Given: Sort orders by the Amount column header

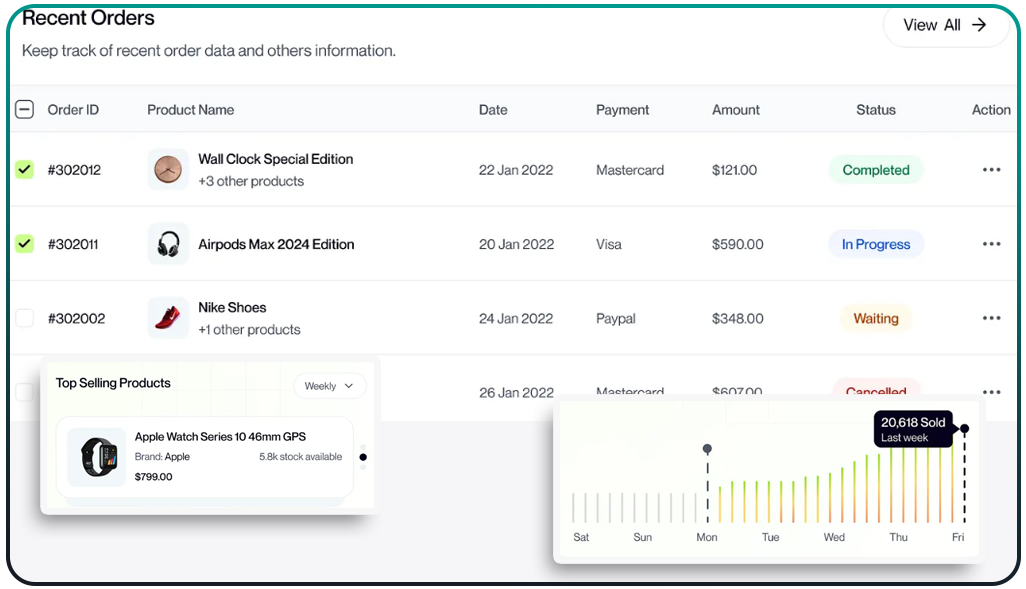Looking at the screenshot, I should (735, 110).
